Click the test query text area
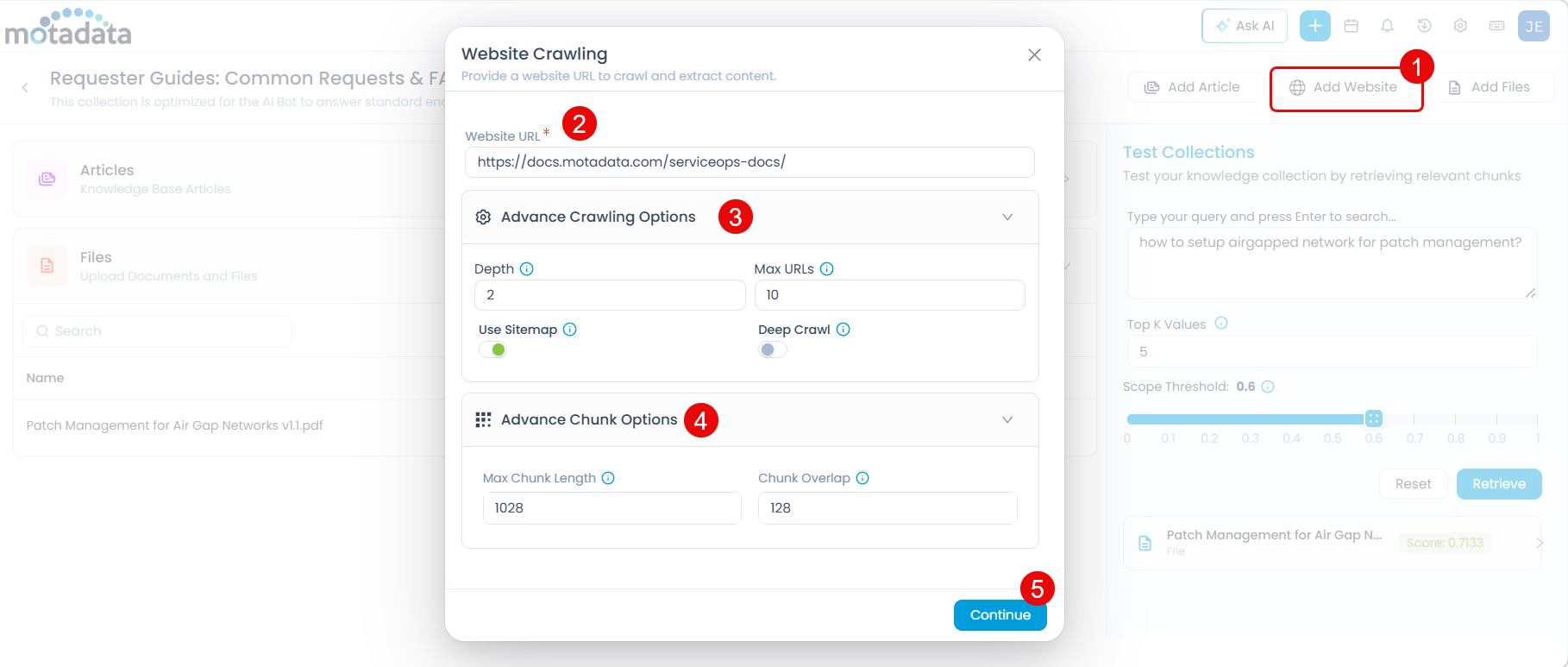The height and width of the screenshot is (667, 1568). [1332, 263]
